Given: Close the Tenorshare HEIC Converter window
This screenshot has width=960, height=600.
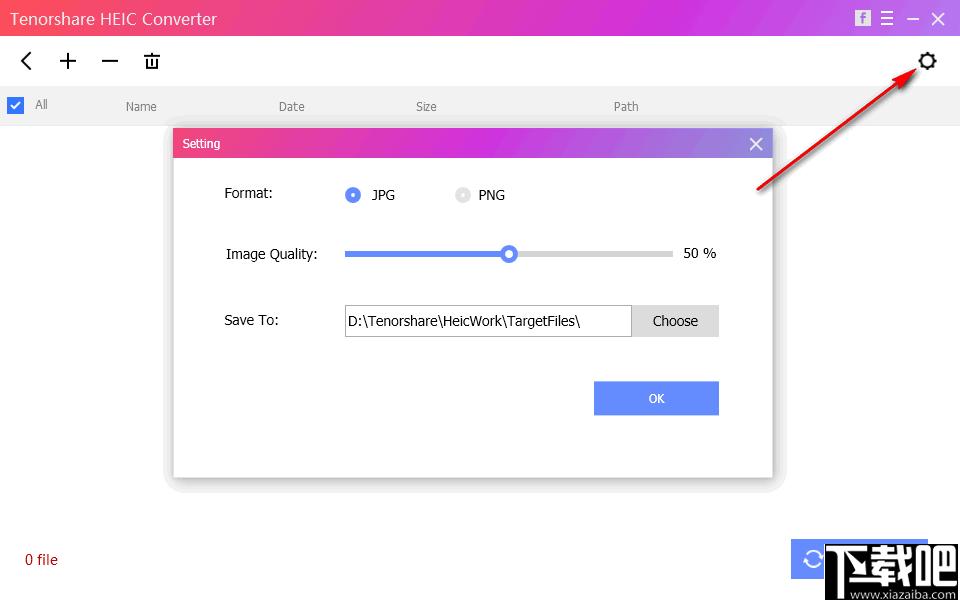Looking at the screenshot, I should pos(938,19).
